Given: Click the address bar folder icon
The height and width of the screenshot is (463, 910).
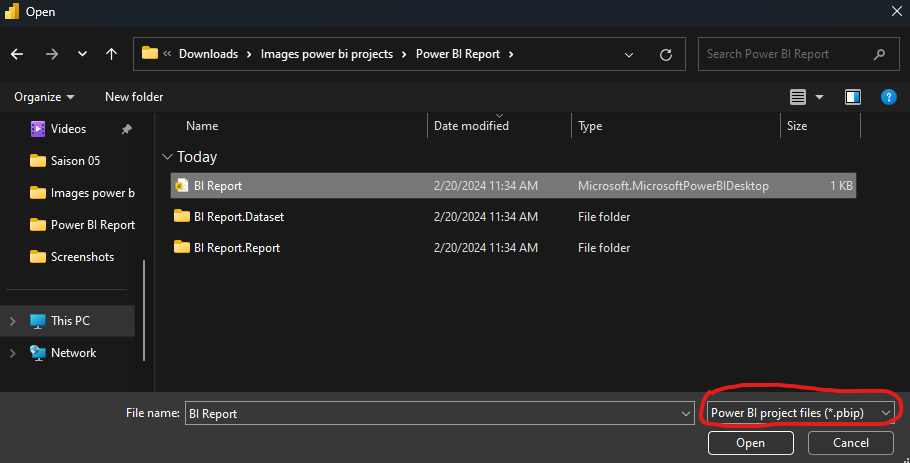Looking at the screenshot, I should coord(150,53).
